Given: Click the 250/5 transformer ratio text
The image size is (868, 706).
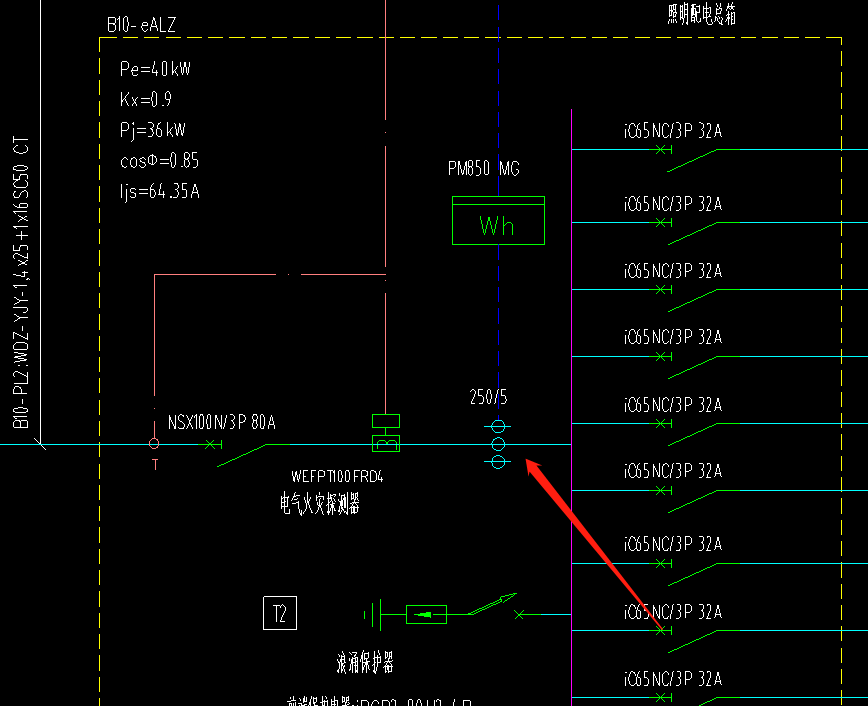Looking at the screenshot, I should click(x=488, y=397).
